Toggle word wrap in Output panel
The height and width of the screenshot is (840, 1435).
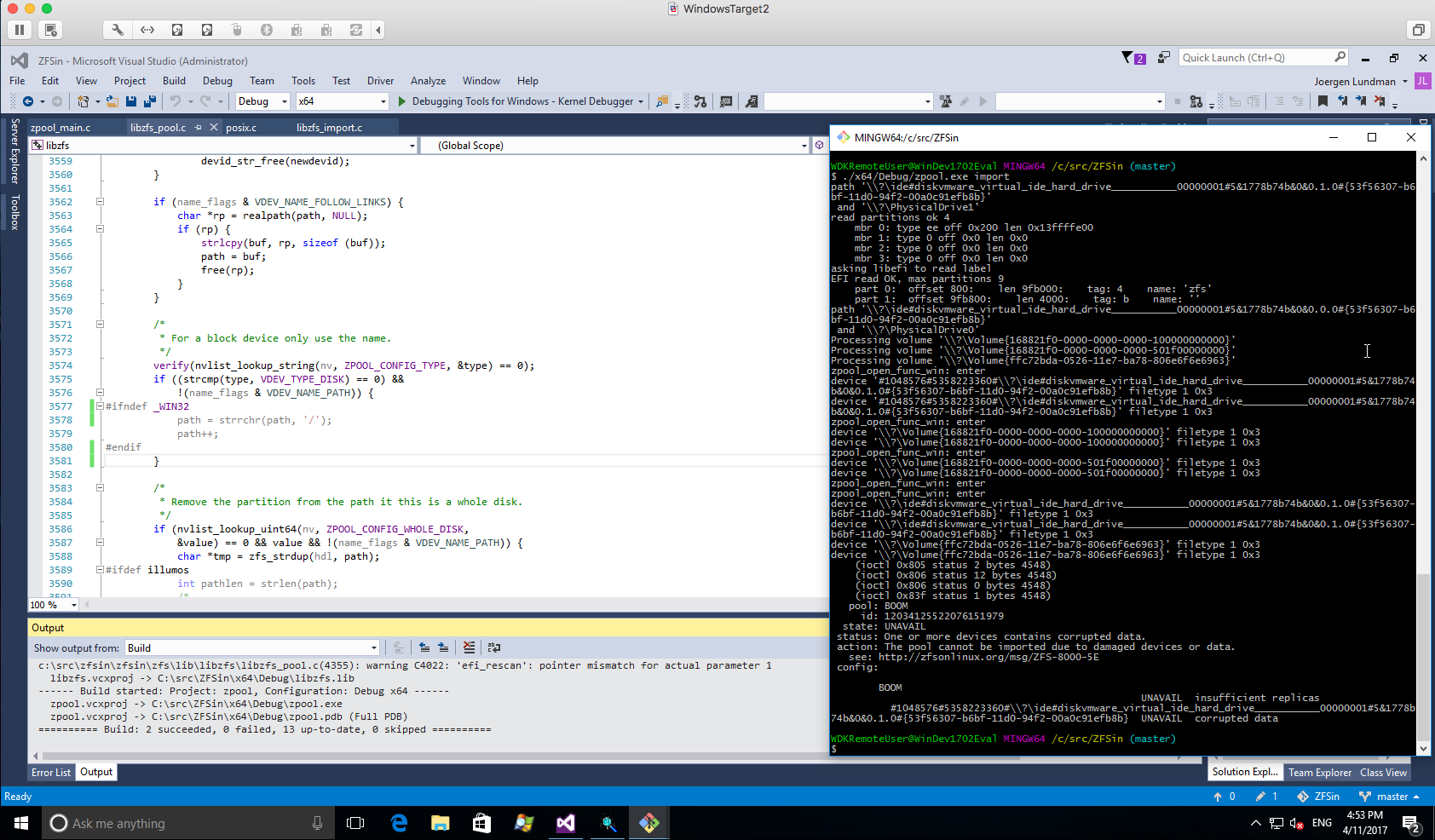(x=494, y=648)
